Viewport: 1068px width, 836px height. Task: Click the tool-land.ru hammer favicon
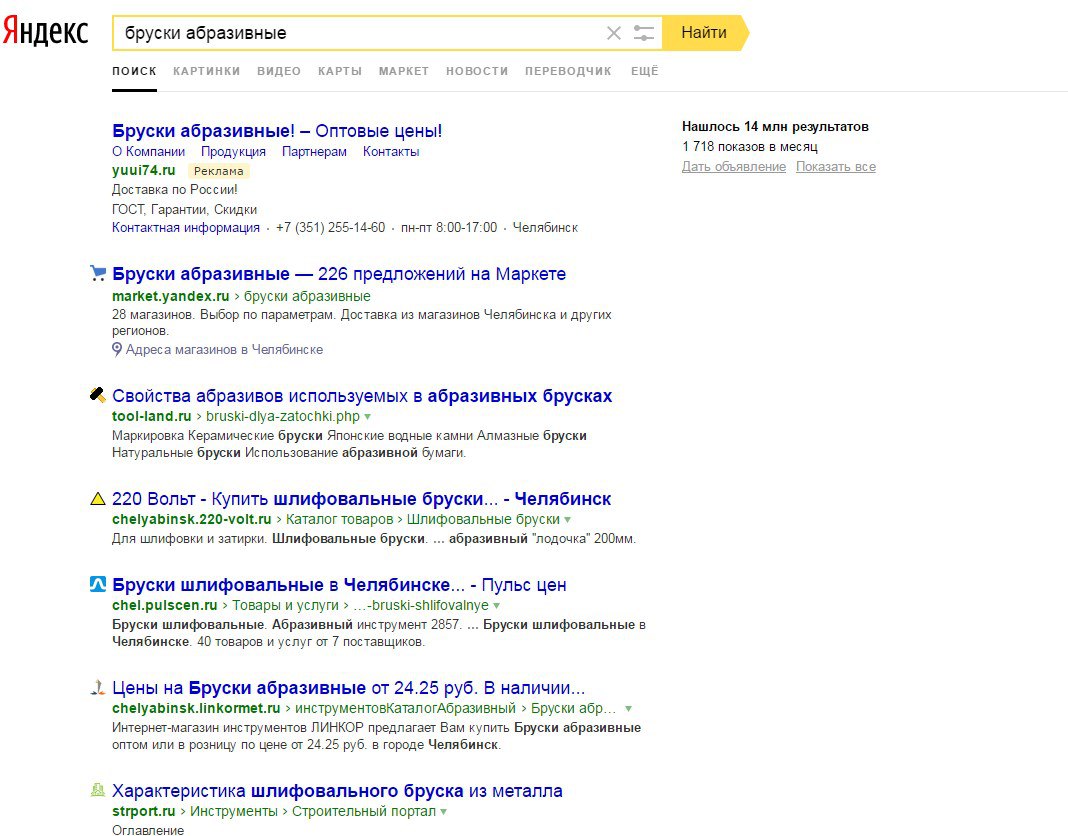tap(97, 395)
